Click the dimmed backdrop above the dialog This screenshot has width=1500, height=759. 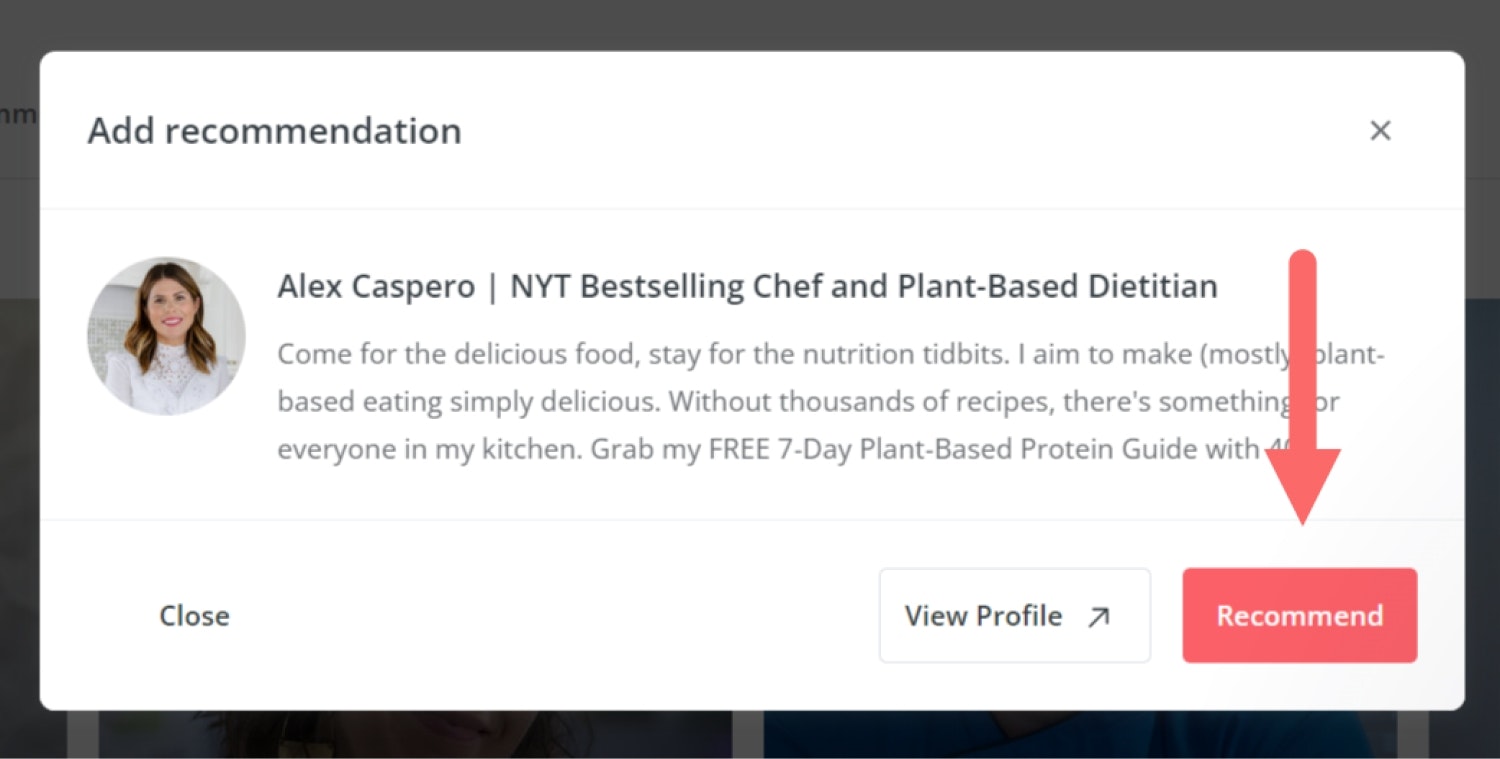pos(750,24)
